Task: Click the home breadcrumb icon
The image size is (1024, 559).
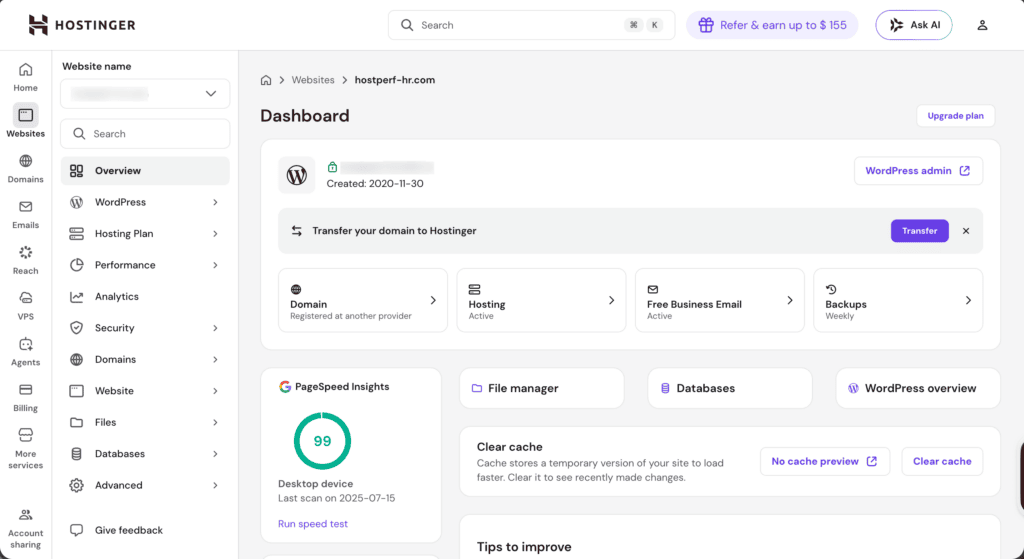Action: pos(266,80)
